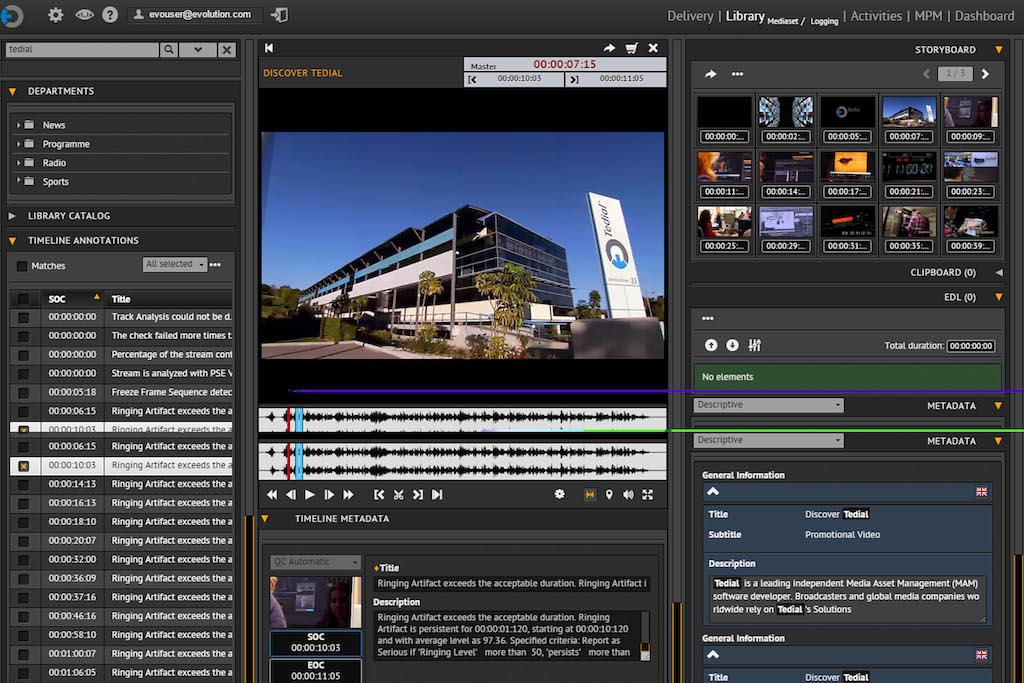Open the Delivery section
1024x683 pixels.
(x=690, y=16)
